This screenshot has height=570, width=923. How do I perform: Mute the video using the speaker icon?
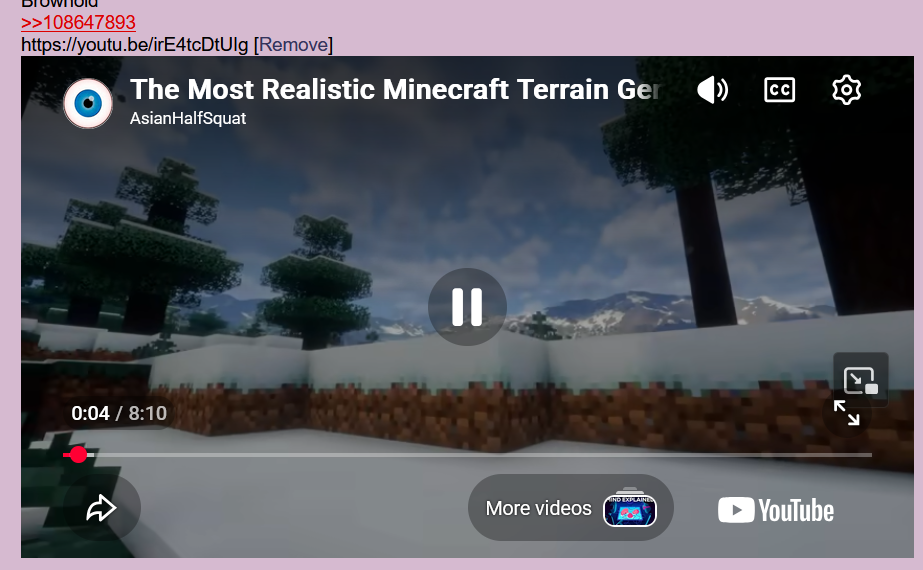pyautogui.click(x=712, y=90)
